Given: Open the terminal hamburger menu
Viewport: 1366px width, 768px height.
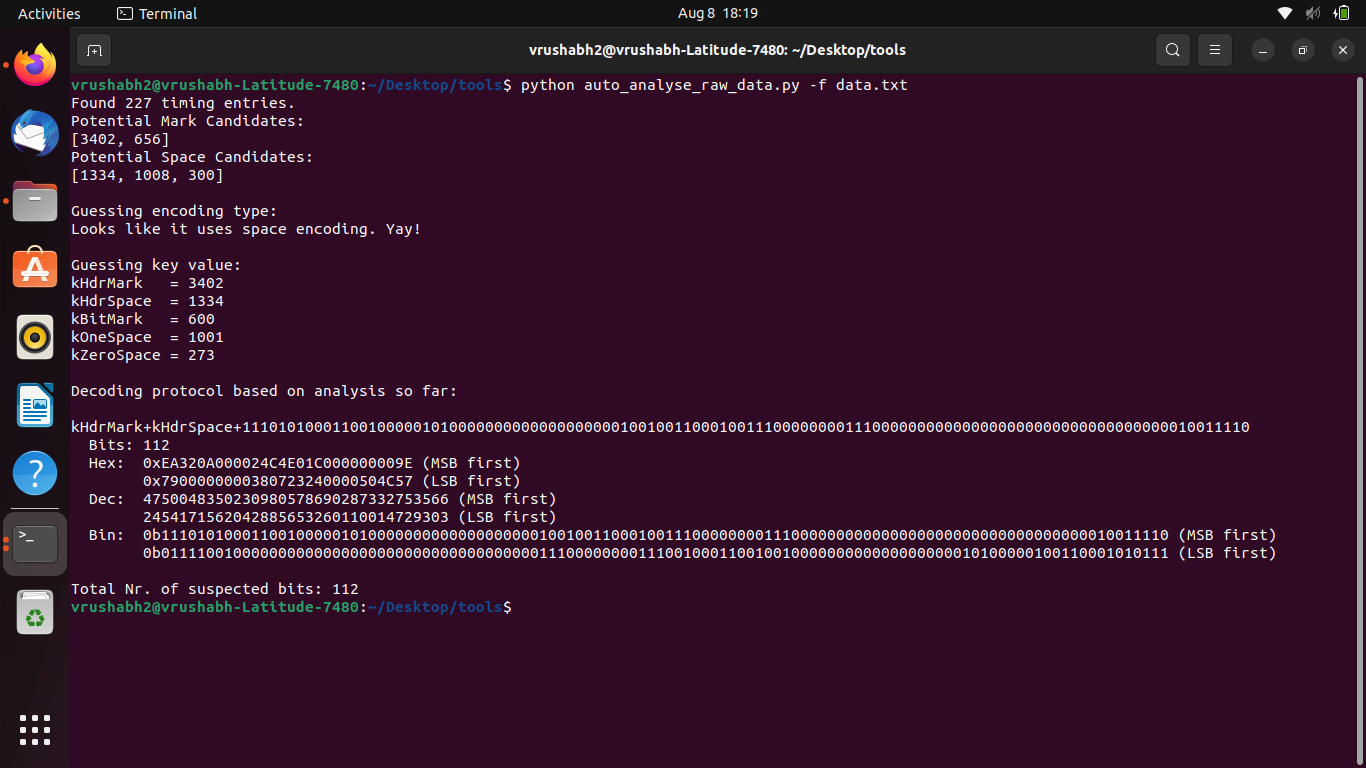Looking at the screenshot, I should [1215, 49].
